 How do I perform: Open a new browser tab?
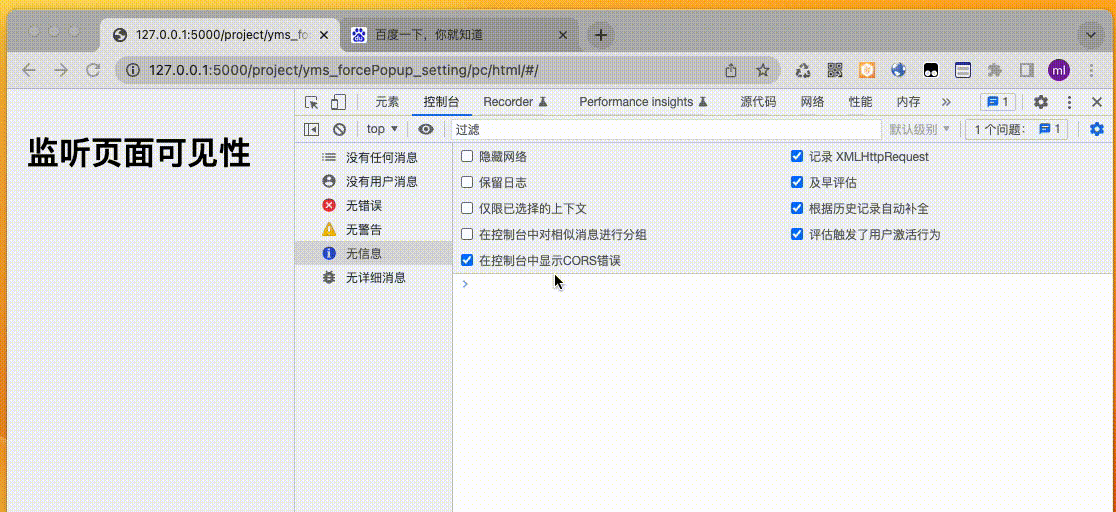pyautogui.click(x=601, y=34)
